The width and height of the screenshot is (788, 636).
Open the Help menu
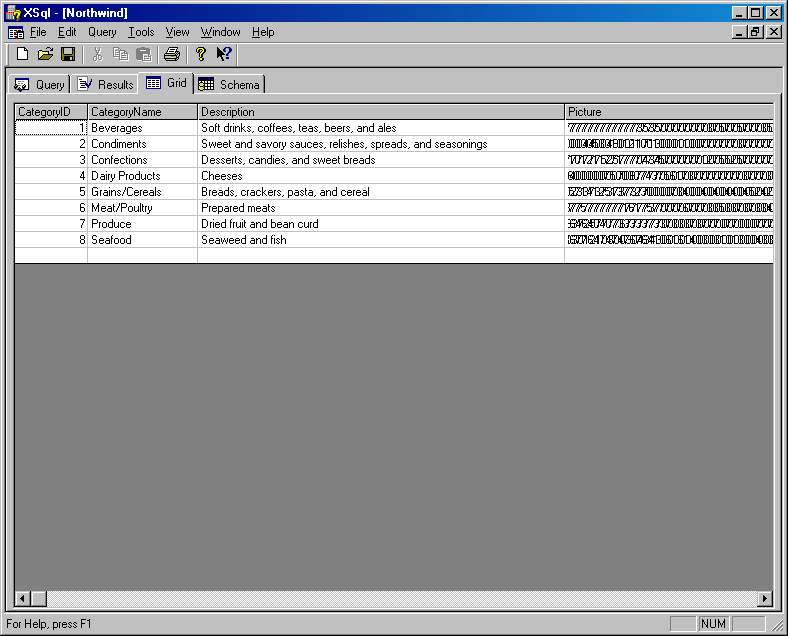point(263,32)
